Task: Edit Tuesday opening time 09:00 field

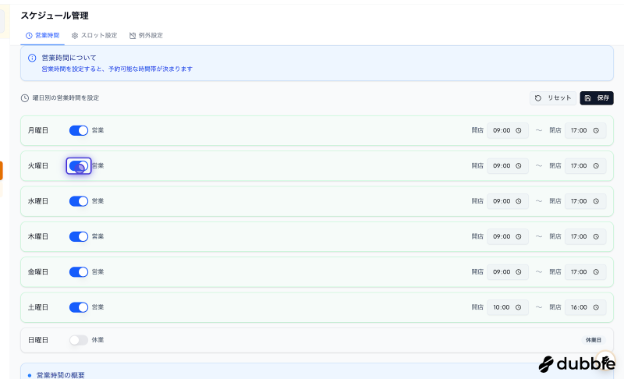Action: click(x=508, y=166)
